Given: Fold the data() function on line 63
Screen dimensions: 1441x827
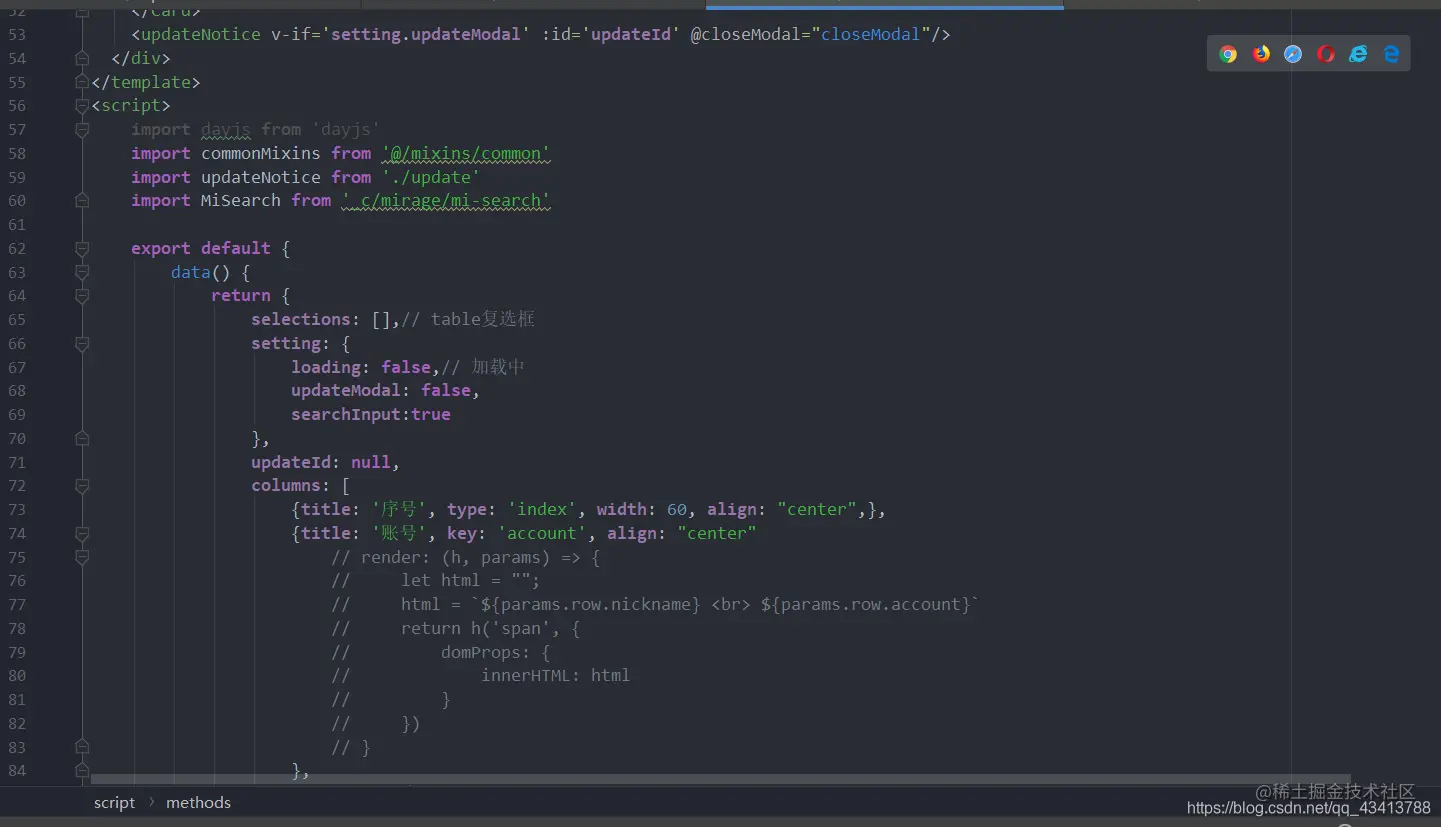Looking at the screenshot, I should coord(82,272).
